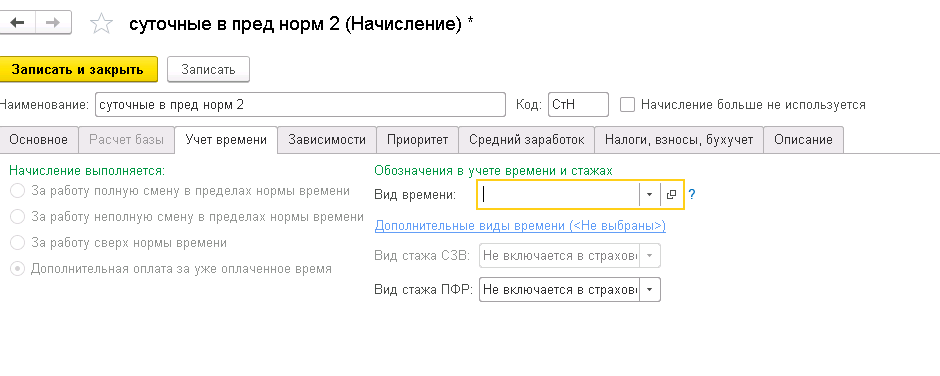The image size is (940, 376).
Task: Expand the Вид стажа СЗВ dropdown arrow
Action: coord(650,255)
